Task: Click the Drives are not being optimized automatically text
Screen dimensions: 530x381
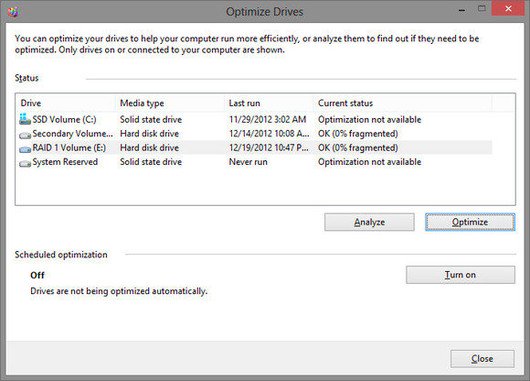Action: [x=119, y=291]
